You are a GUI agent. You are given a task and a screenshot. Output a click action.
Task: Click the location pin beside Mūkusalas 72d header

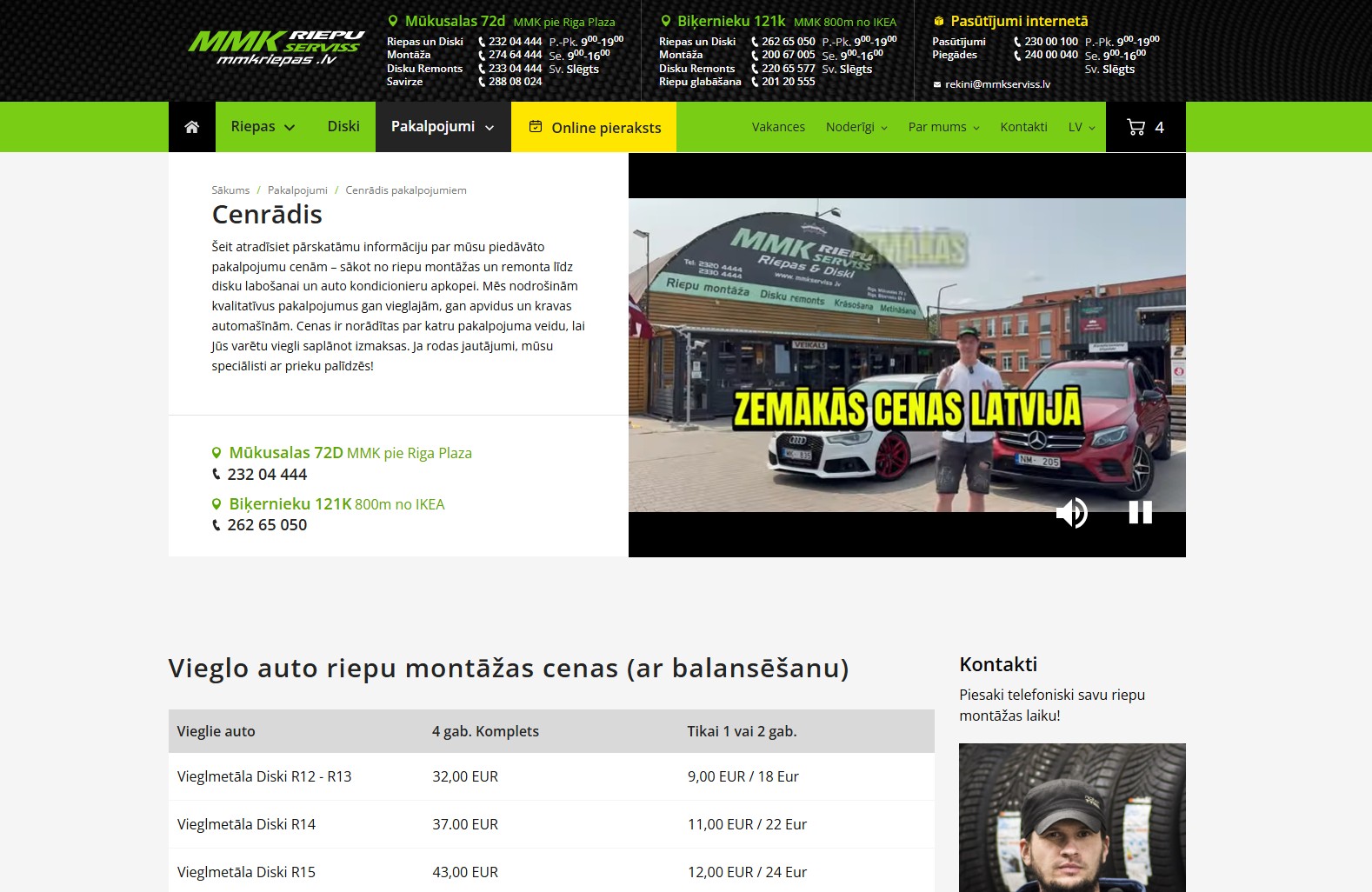point(393,21)
